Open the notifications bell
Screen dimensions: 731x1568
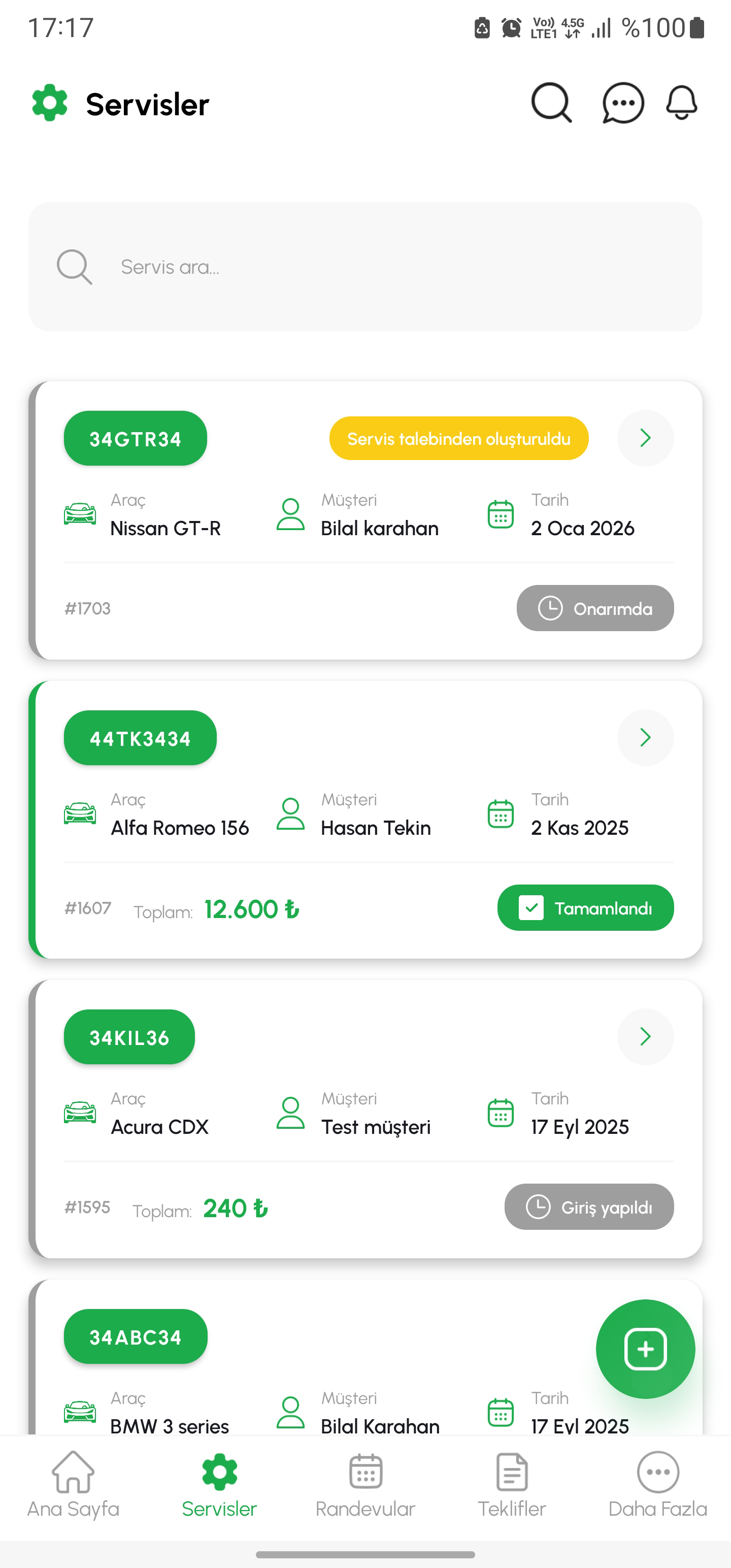click(681, 103)
